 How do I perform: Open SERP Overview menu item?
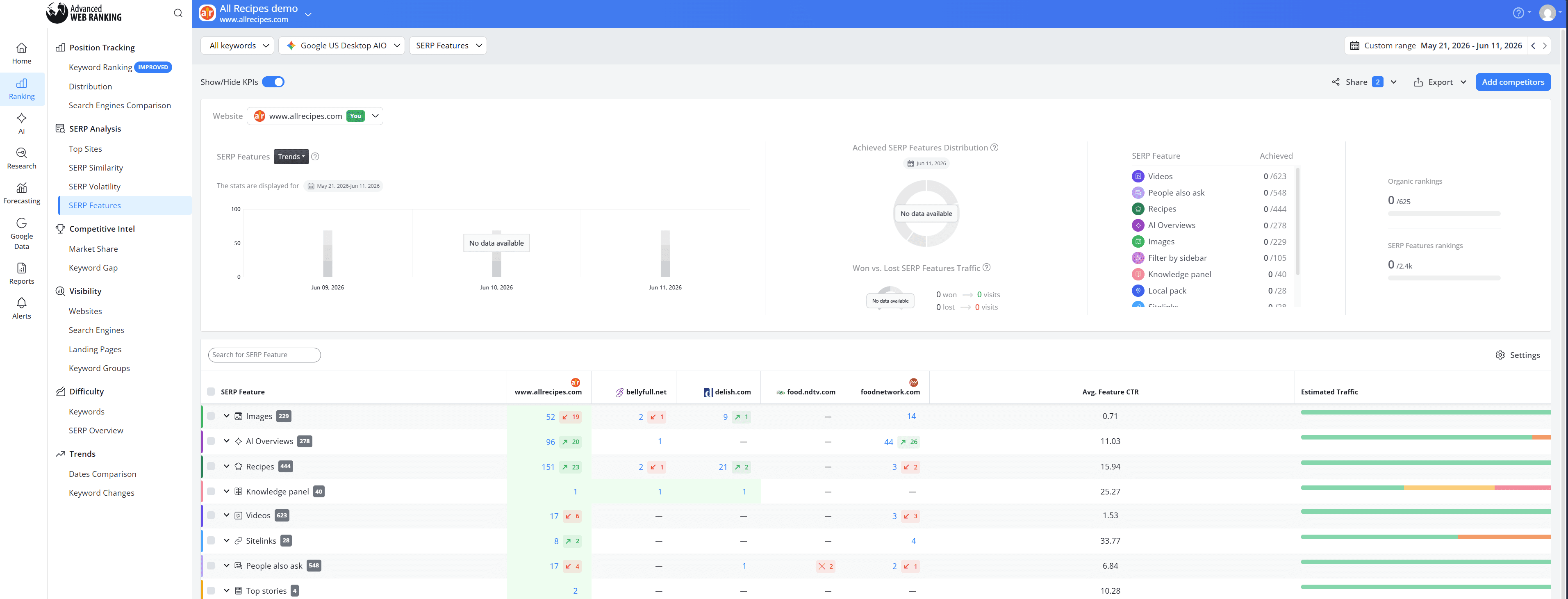(96, 430)
